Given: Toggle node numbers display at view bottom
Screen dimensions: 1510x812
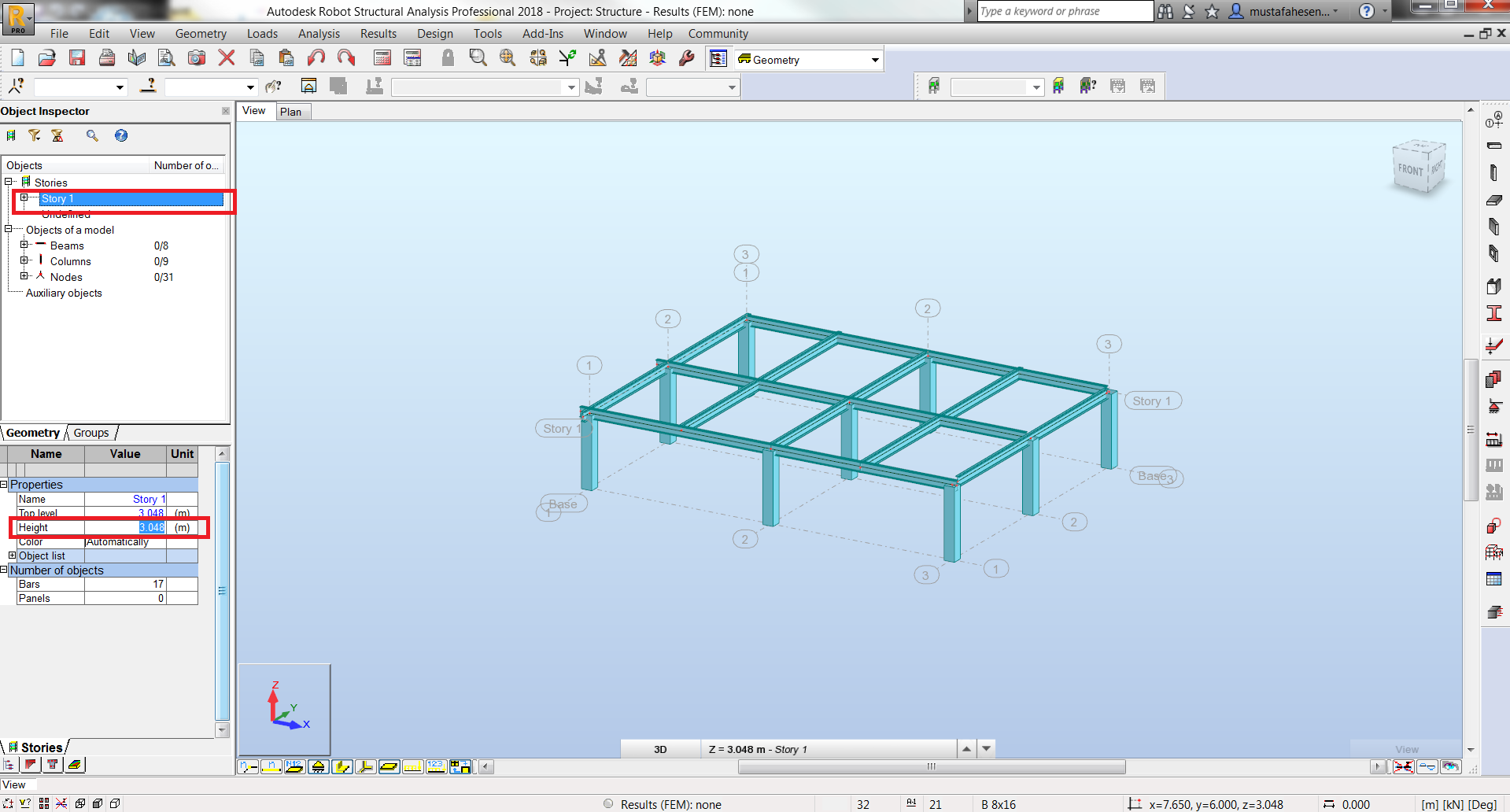Looking at the screenshot, I should 248,766.
